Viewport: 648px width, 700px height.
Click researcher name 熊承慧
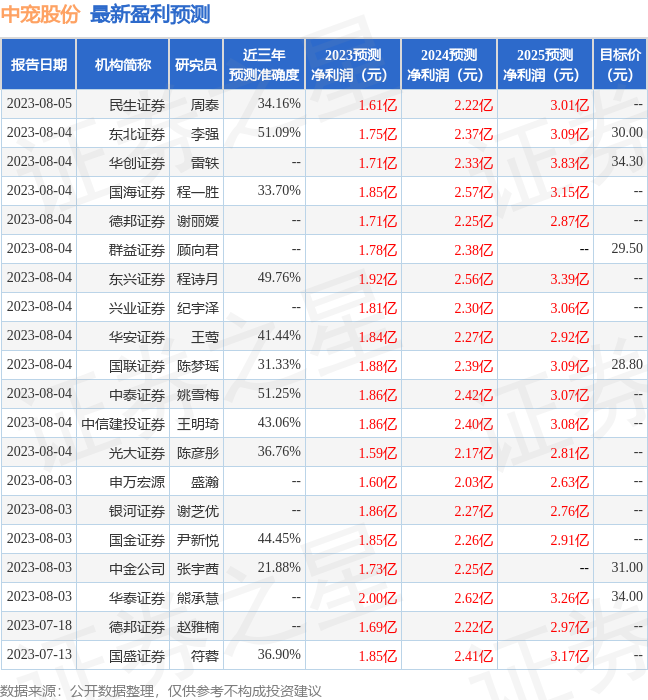[x=198, y=598]
